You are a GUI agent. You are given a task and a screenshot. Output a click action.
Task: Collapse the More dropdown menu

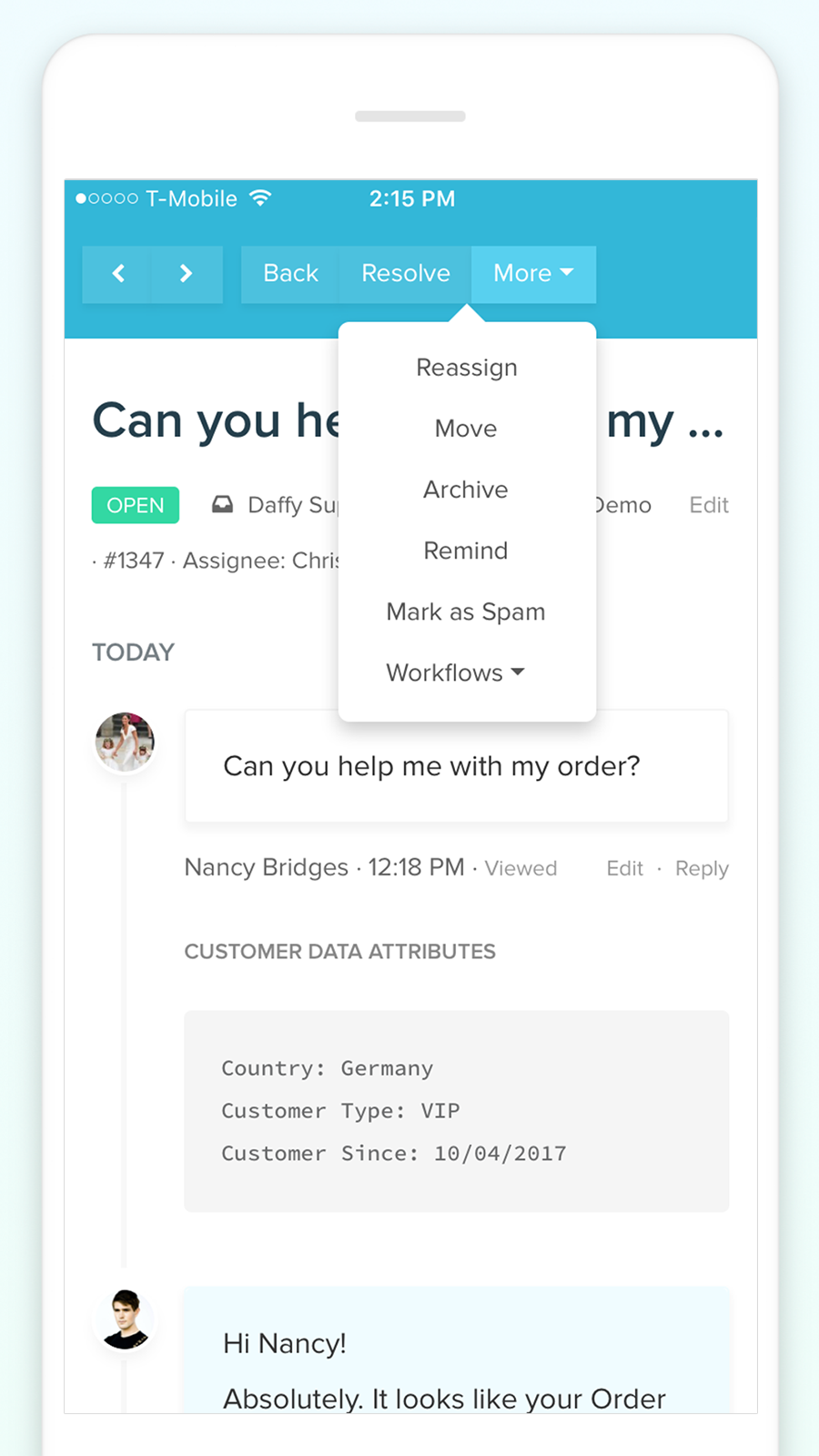click(532, 274)
